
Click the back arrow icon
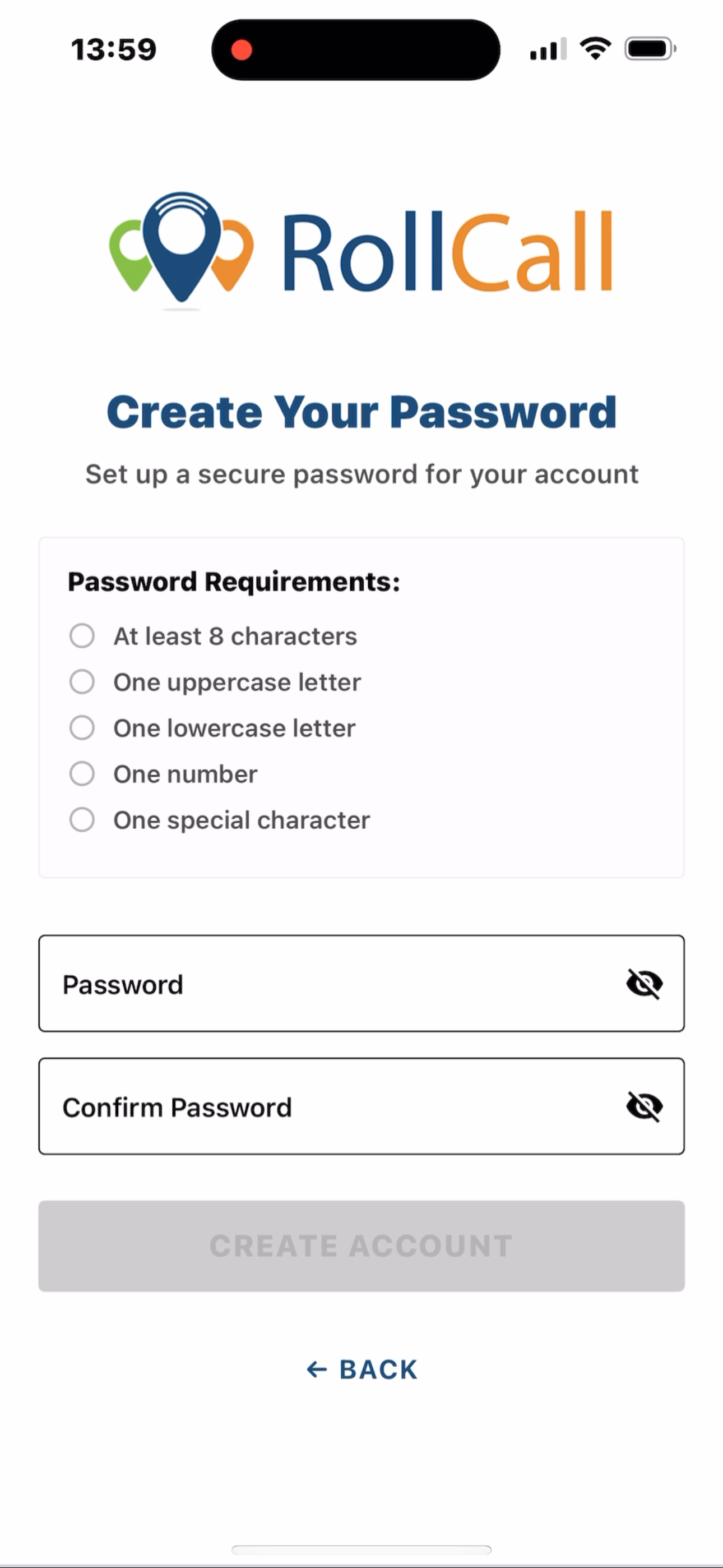click(317, 1369)
